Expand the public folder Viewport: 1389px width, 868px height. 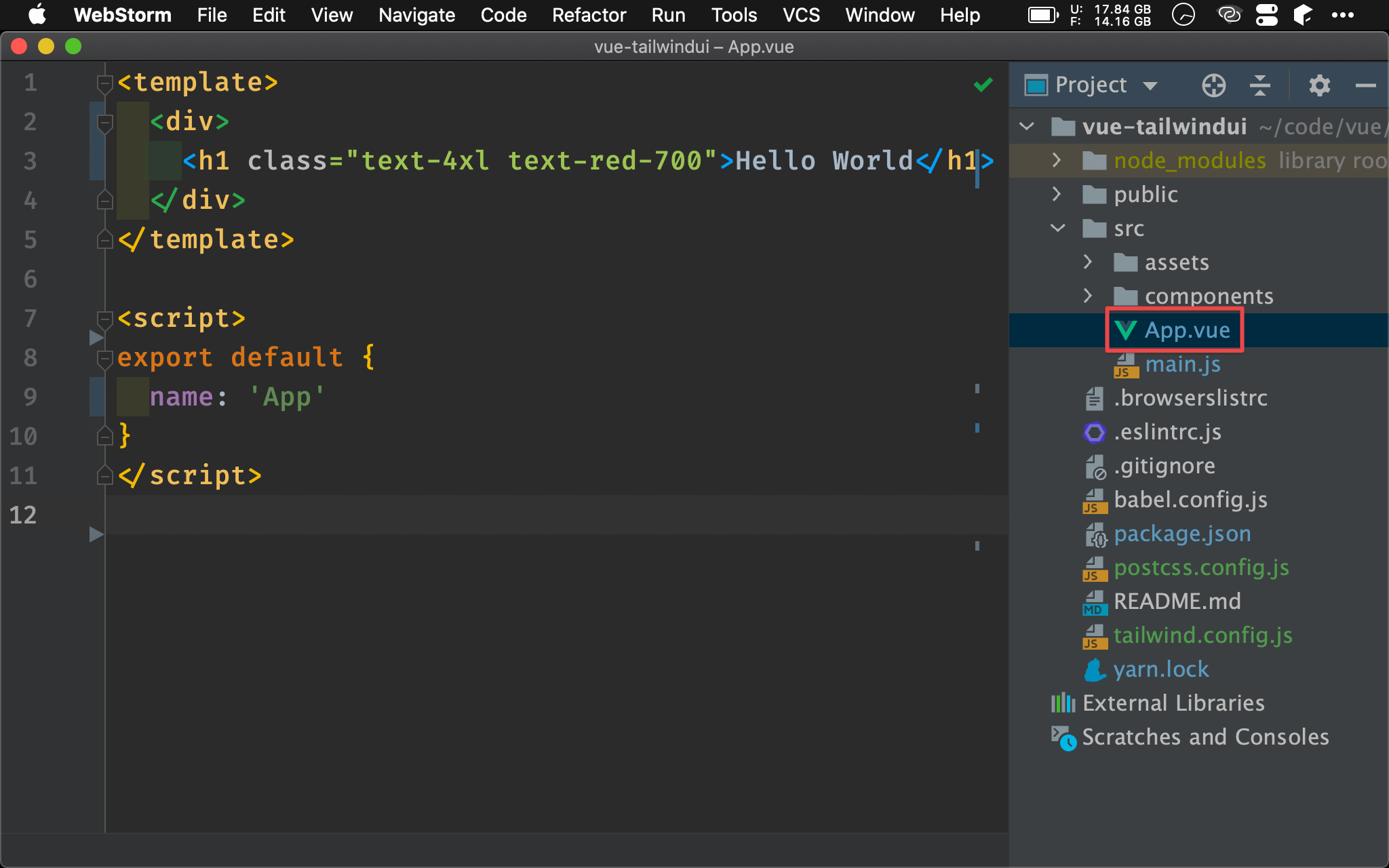(x=1056, y=194)
